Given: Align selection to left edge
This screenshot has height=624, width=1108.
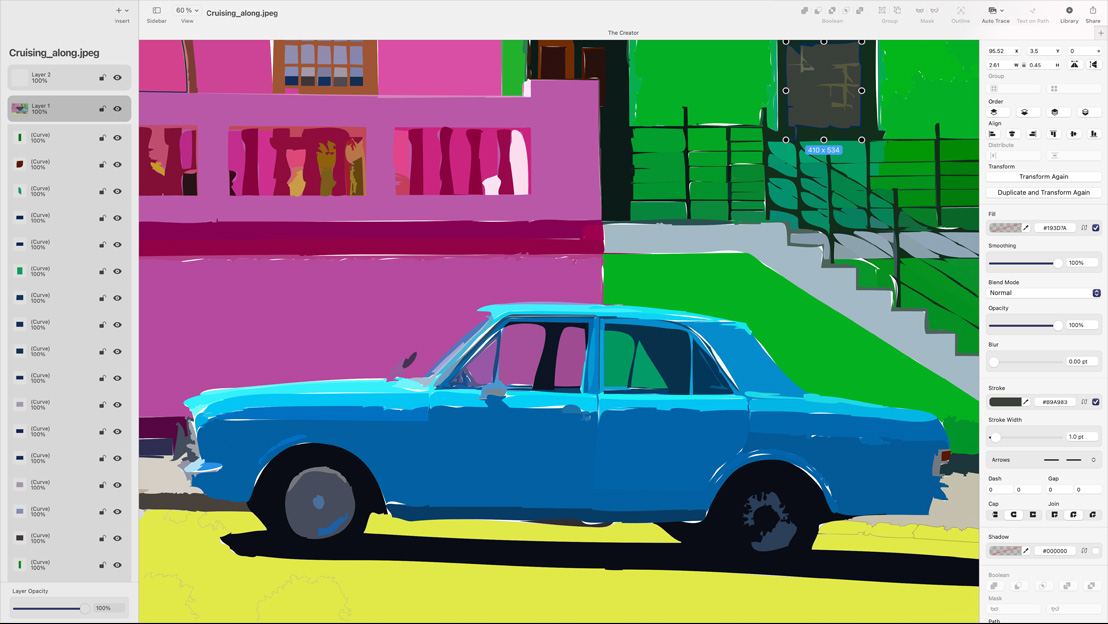Looking at the screenshot, I should pyautogui.click(x=993, y=134).
